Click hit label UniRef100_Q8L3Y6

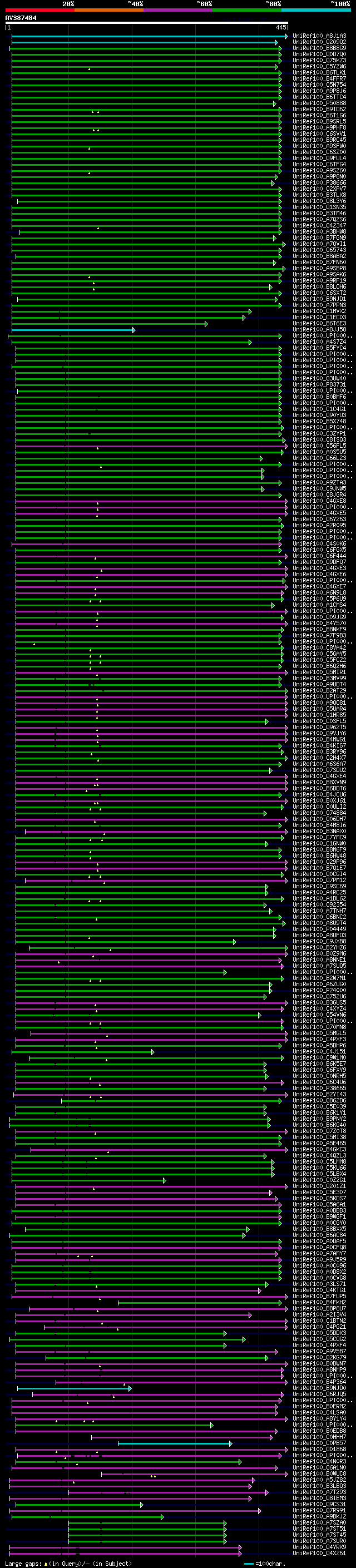(x=319, y=201)
